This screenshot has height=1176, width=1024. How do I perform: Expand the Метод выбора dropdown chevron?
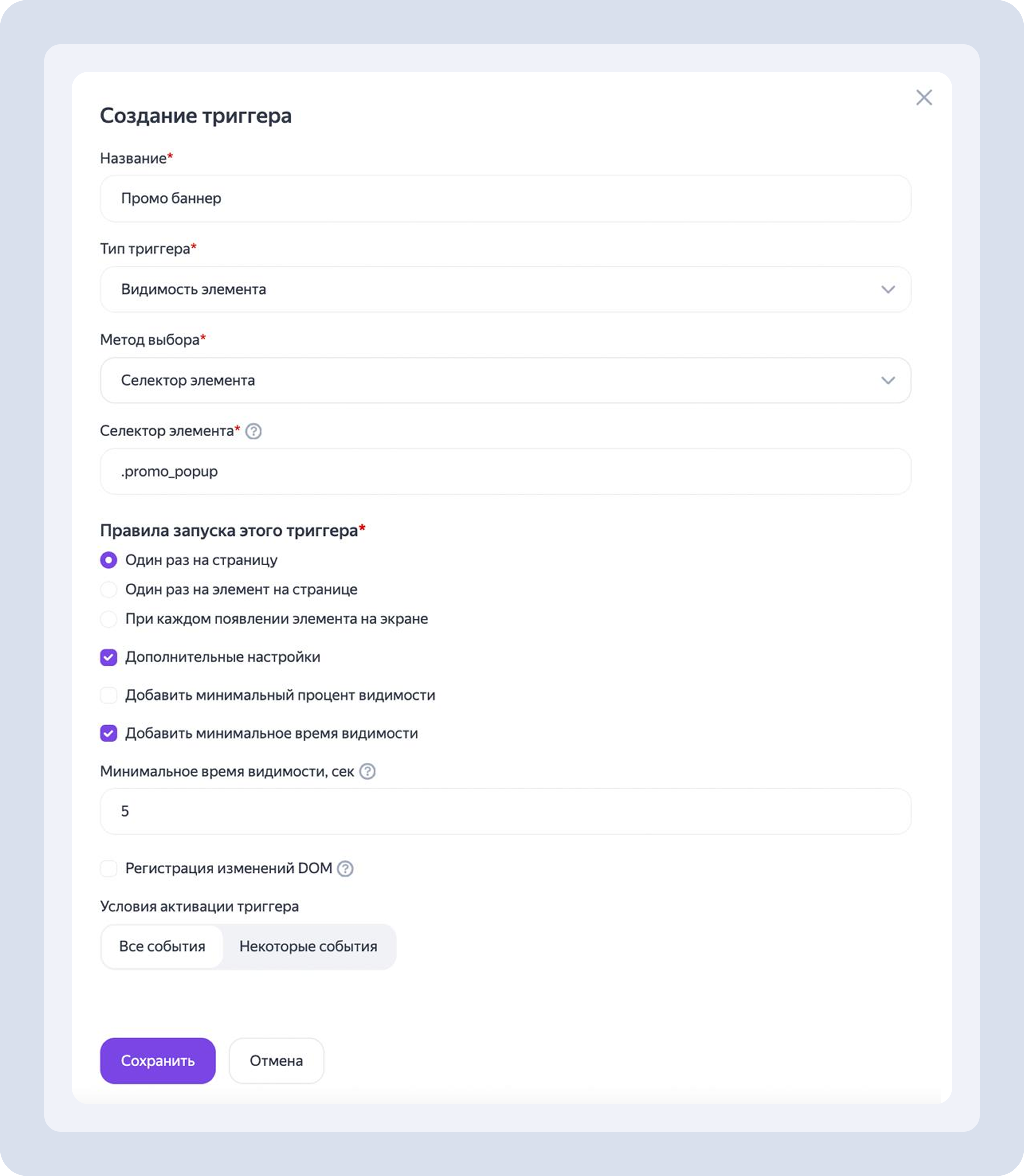[888, 380]
